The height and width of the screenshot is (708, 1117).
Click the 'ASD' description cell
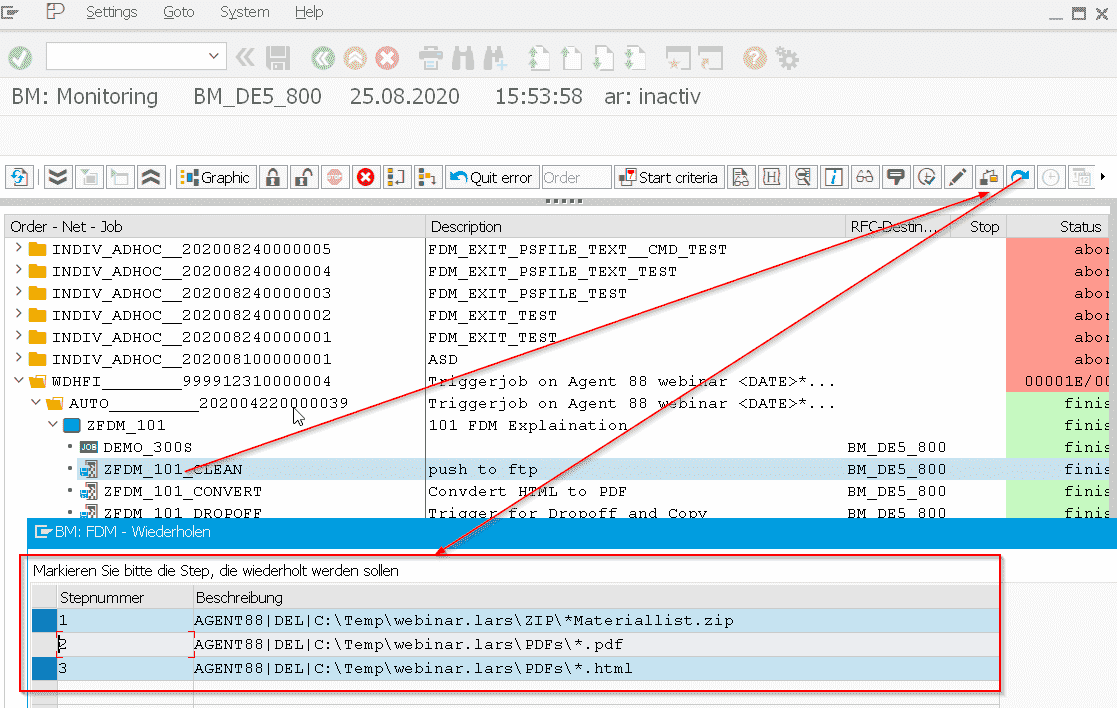pos(443,359)
